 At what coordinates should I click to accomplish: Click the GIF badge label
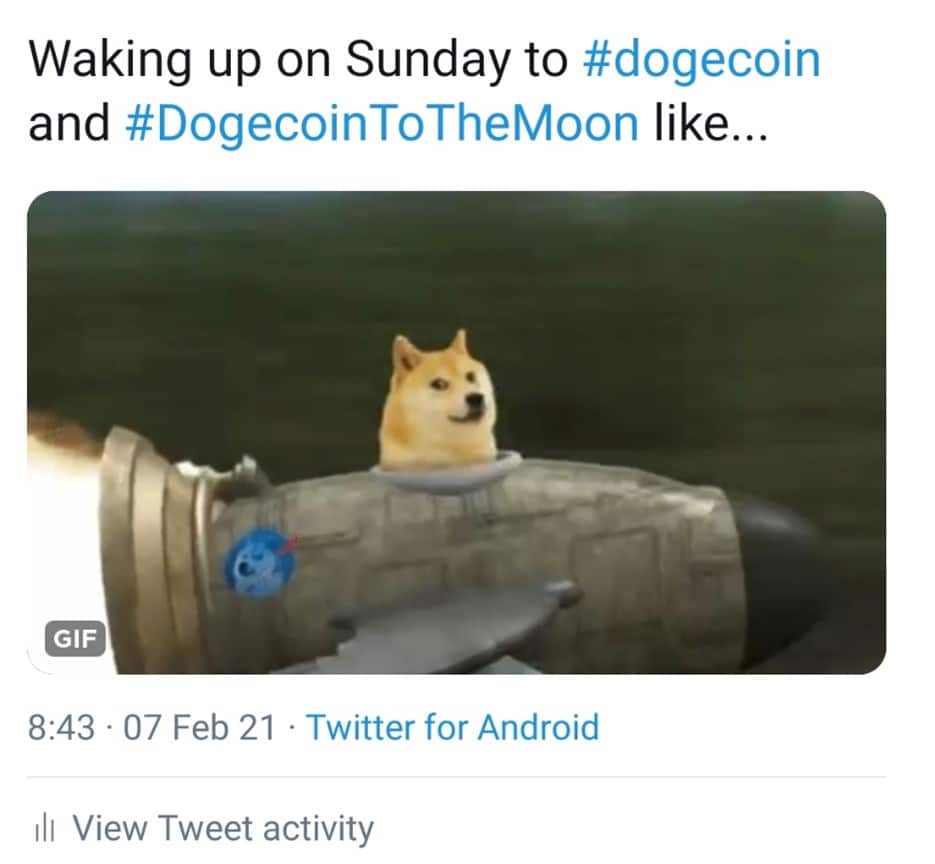coord(75,639)
